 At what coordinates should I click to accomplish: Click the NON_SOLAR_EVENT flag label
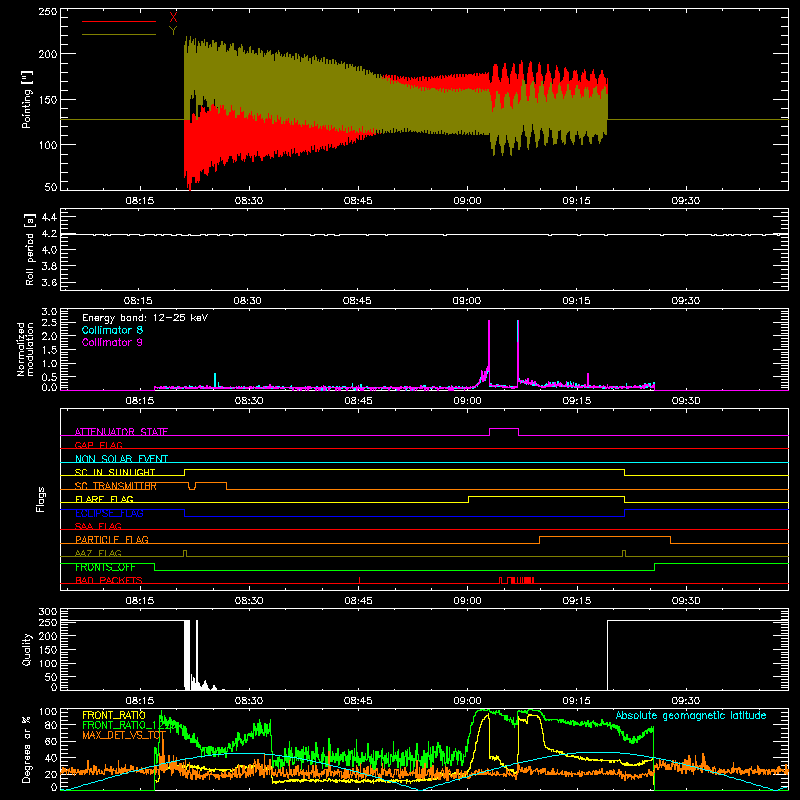[x=121, y=459]
